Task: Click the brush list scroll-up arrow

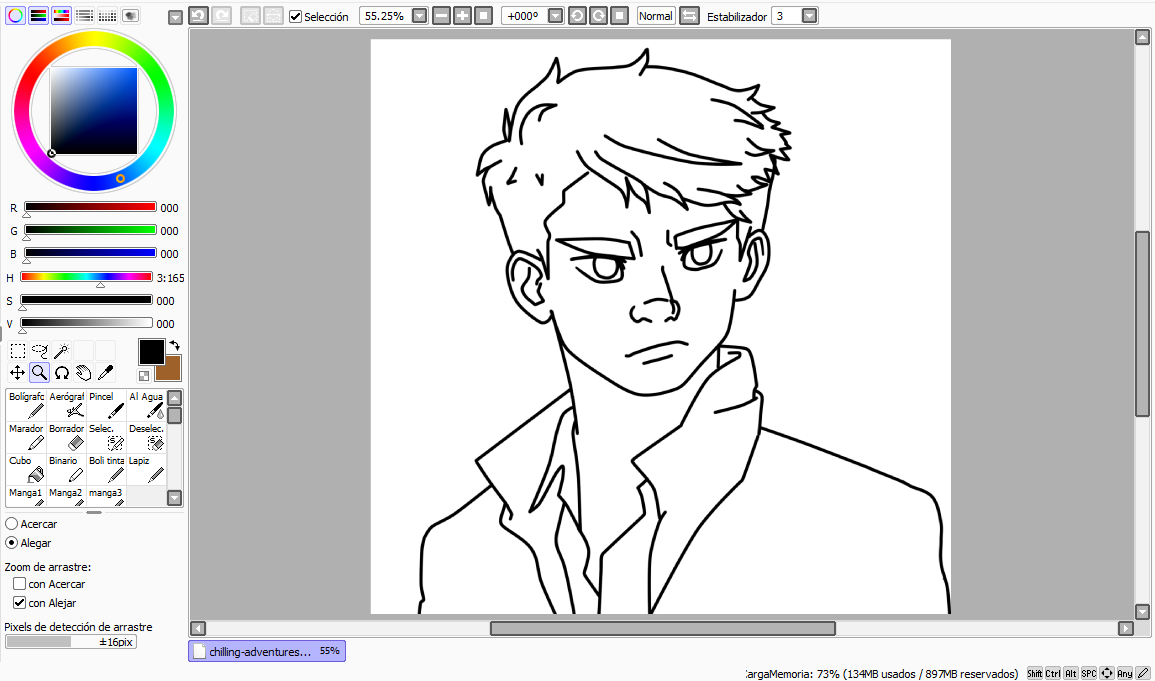Action: [175, 398]
